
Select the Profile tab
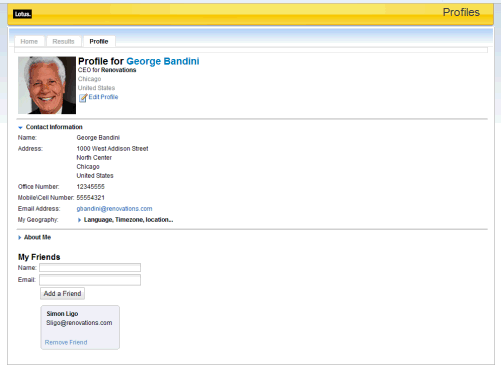click(x=99, y=41)
